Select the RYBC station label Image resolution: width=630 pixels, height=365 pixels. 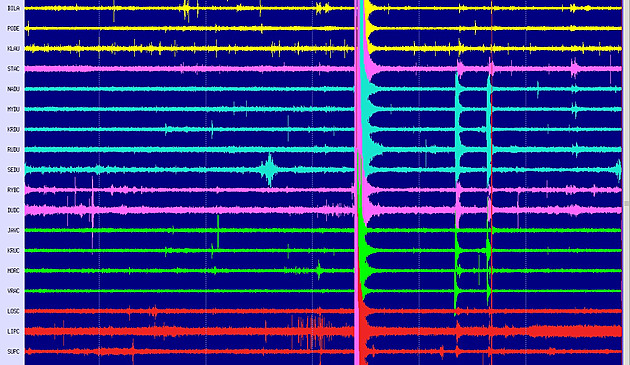[13, 190]
